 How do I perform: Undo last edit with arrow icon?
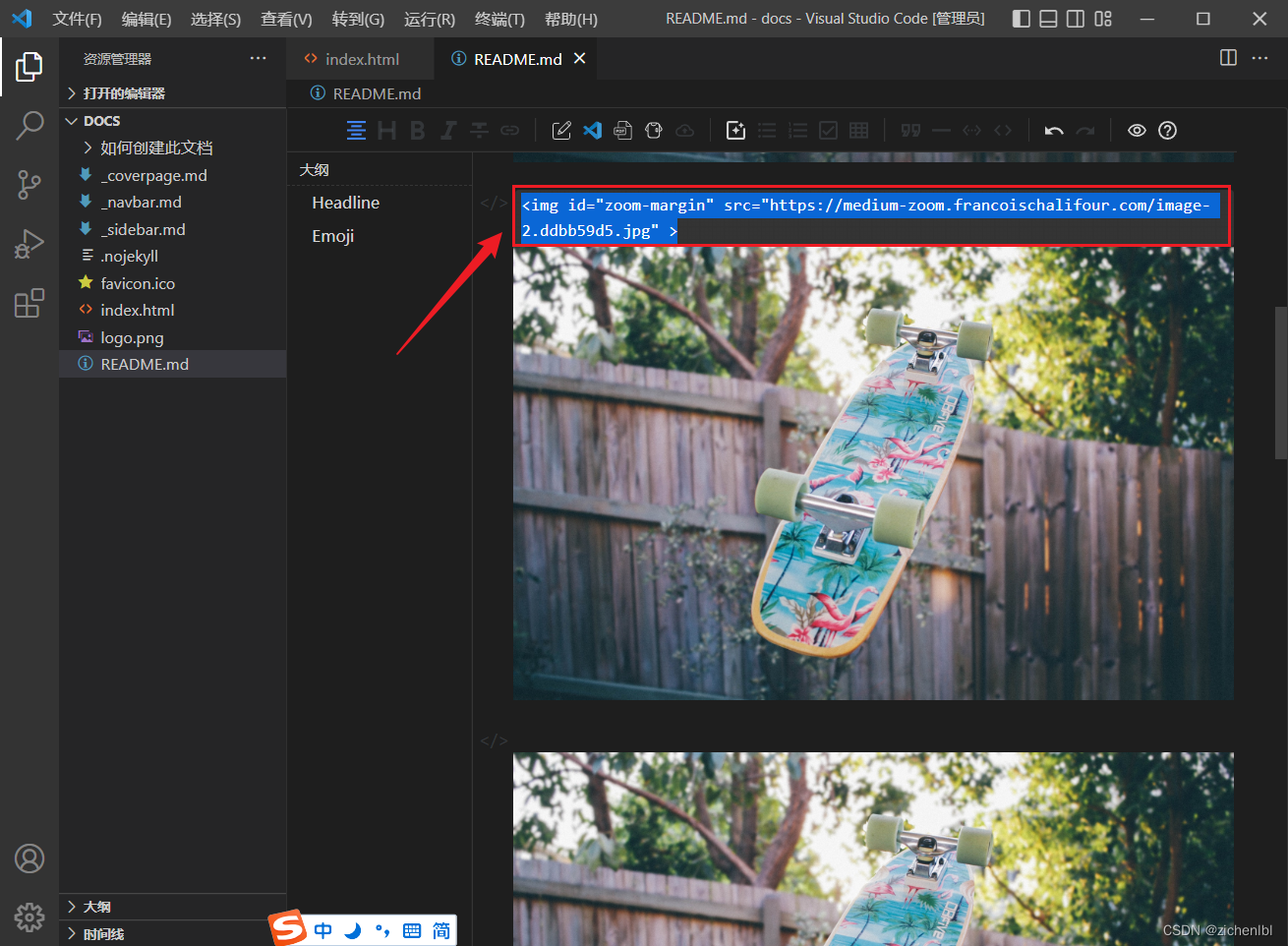tap(1054, 131)
